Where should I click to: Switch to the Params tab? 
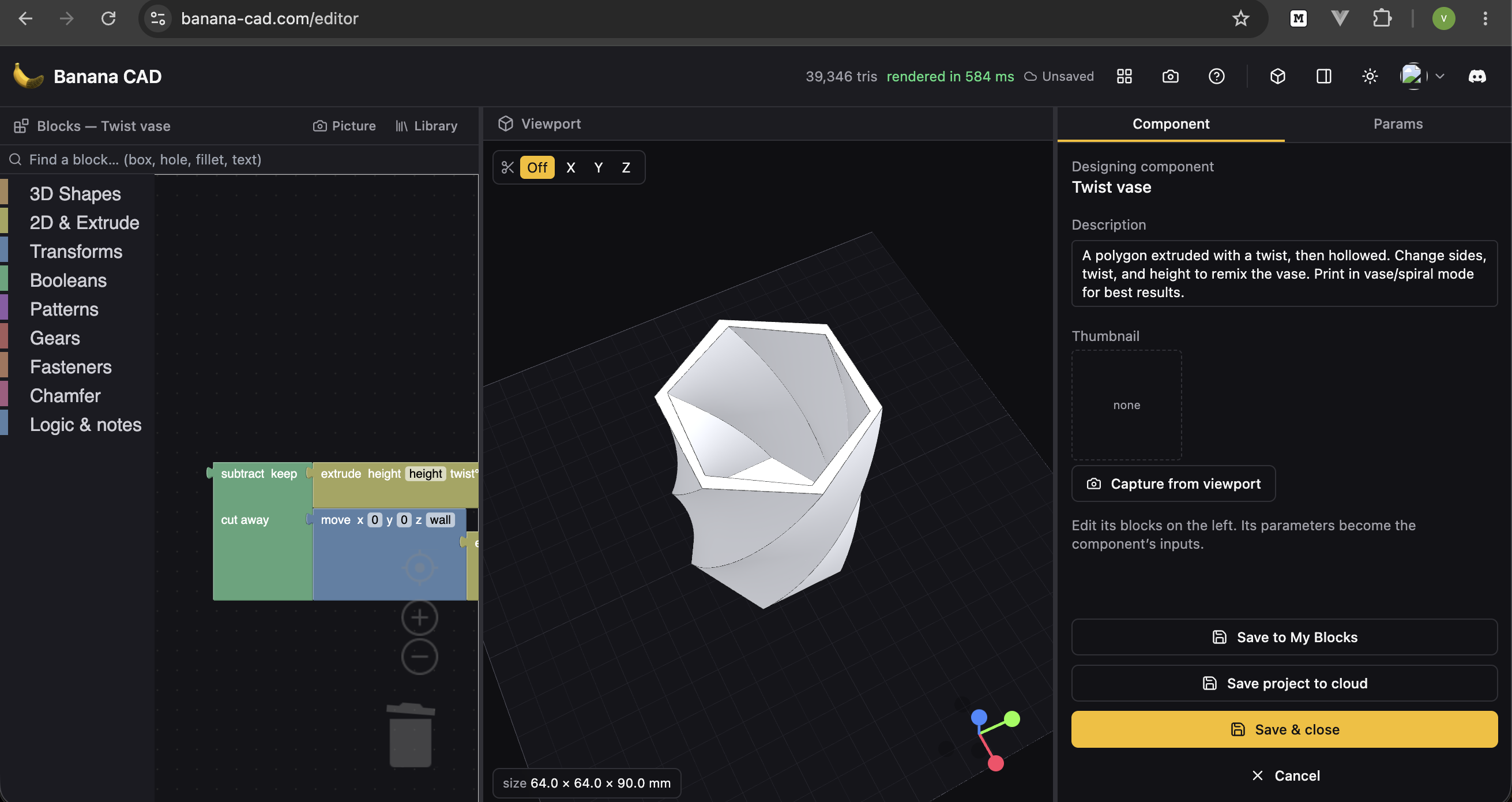1398,124
